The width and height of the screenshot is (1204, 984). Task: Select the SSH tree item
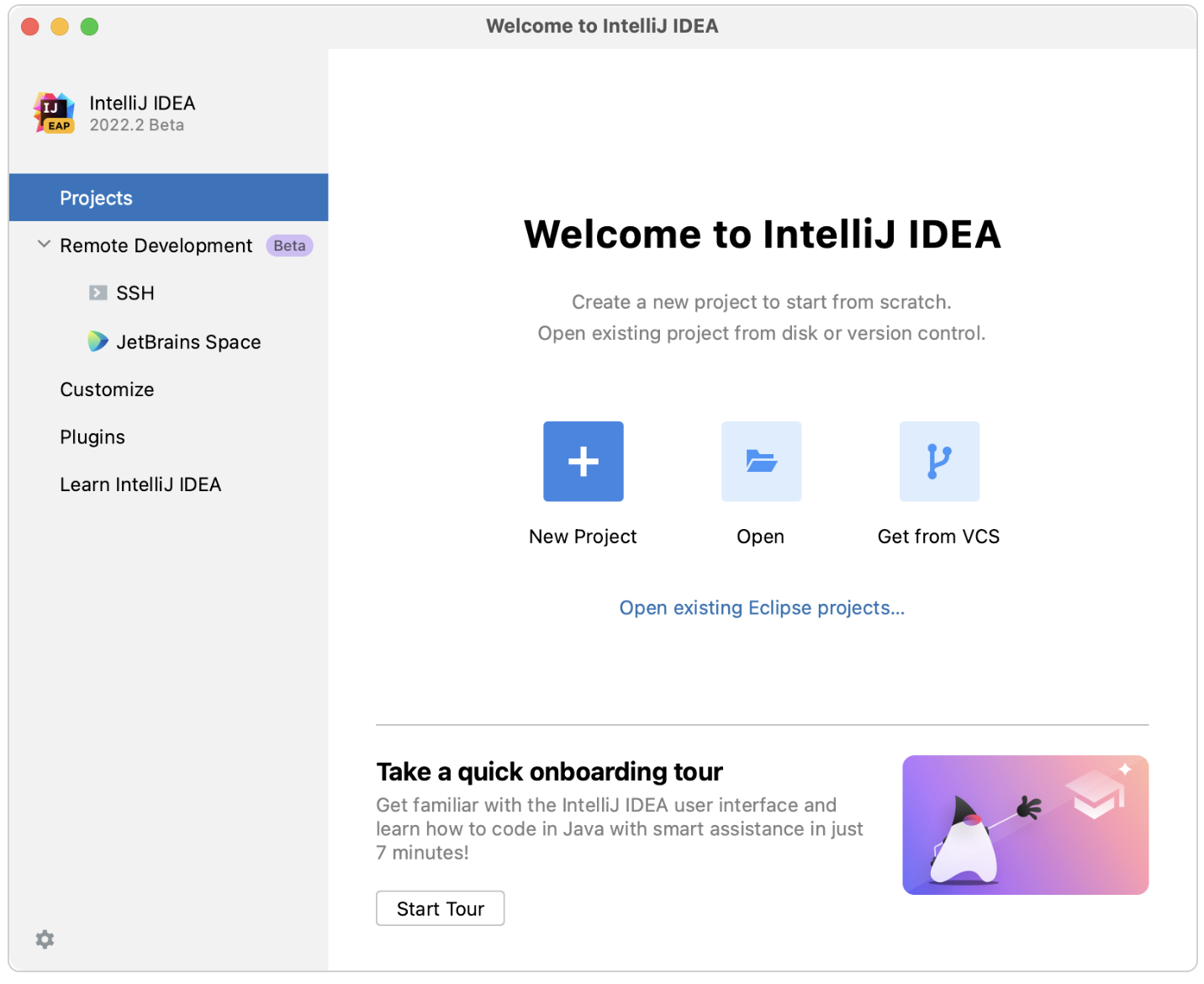coord(135,293)
